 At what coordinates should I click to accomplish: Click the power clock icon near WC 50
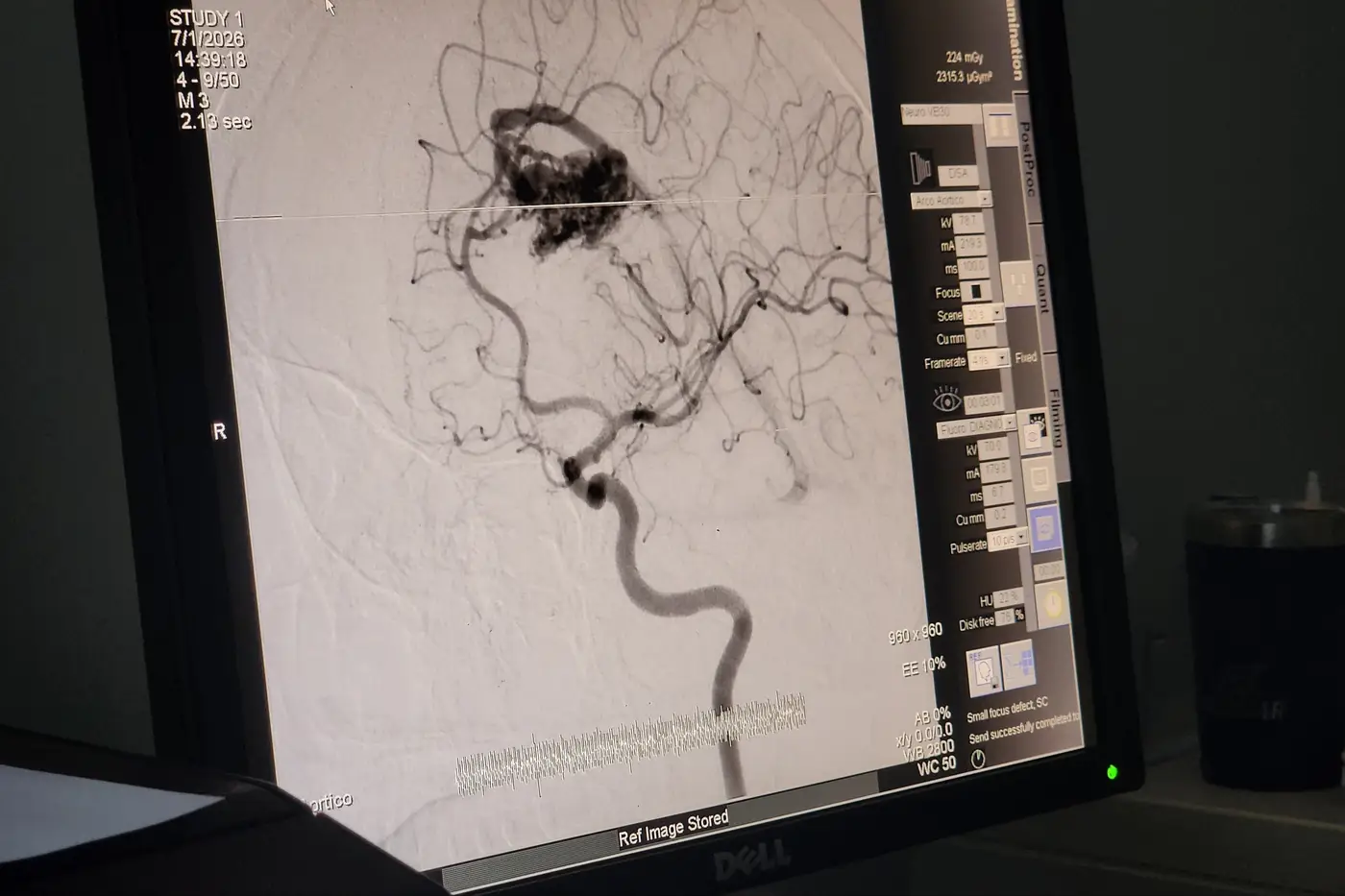978,759
